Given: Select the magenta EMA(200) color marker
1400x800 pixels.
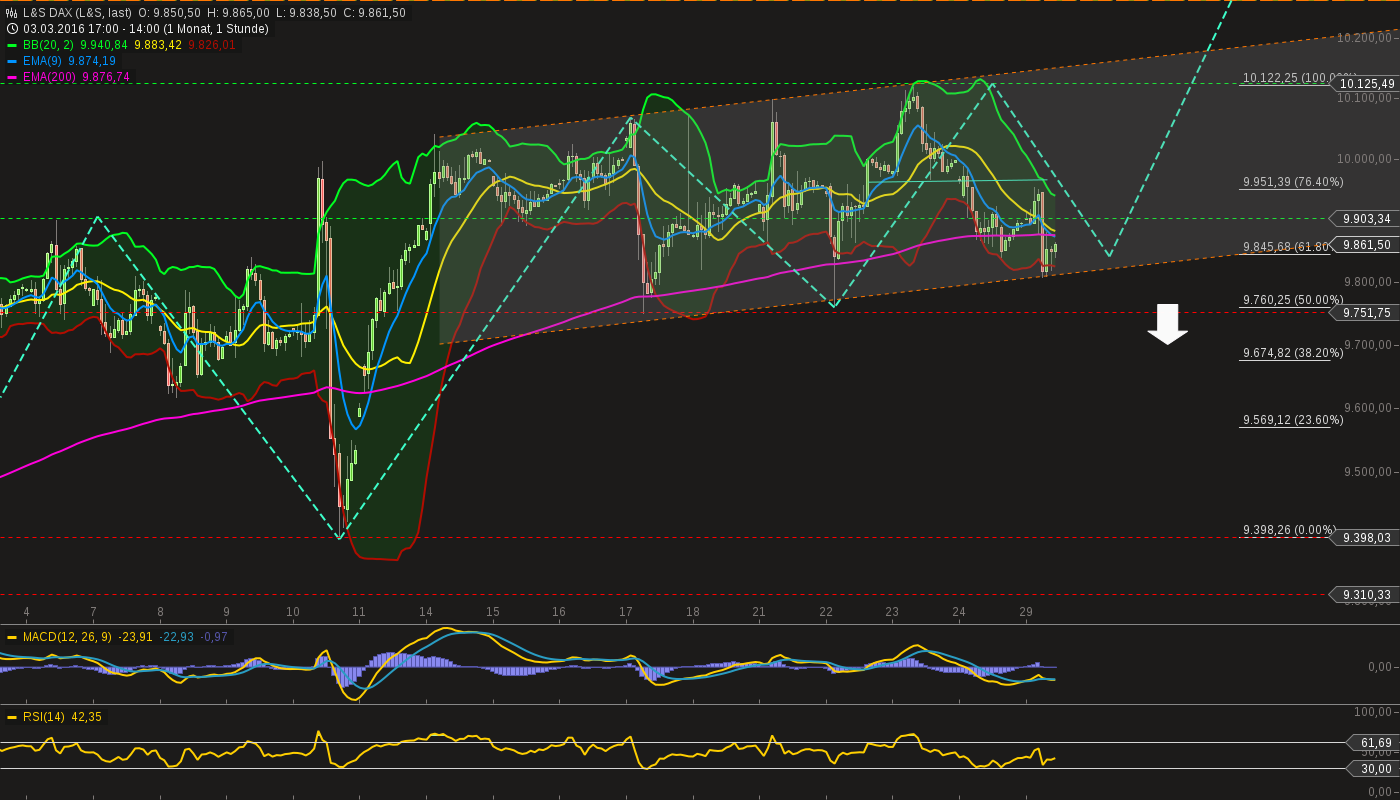Looking at the screenshot, I should click(12, 77).
